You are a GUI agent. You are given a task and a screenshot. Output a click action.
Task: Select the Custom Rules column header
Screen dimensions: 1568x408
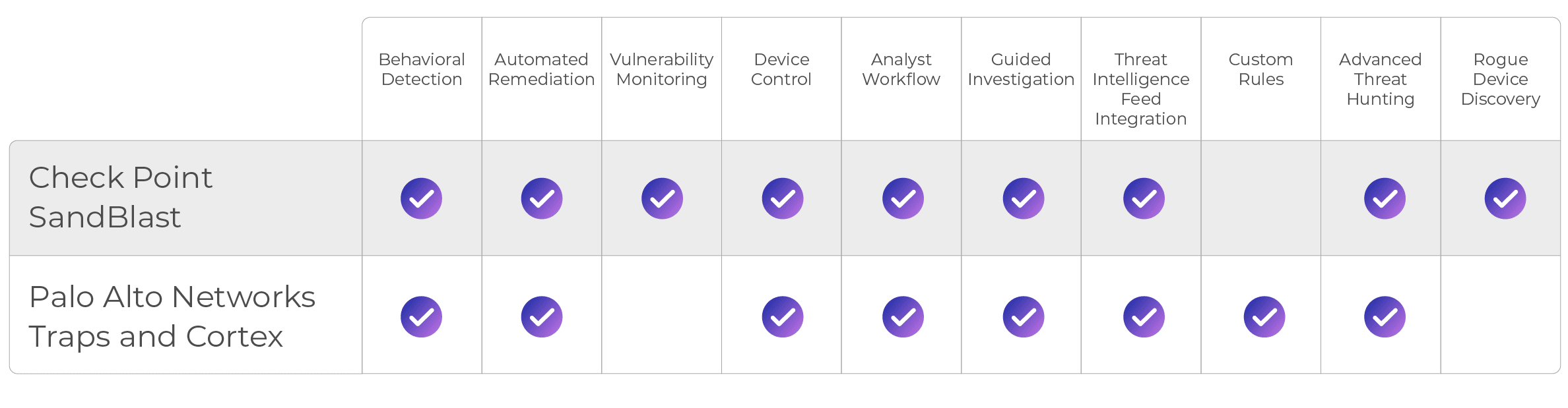(1260, 69)
